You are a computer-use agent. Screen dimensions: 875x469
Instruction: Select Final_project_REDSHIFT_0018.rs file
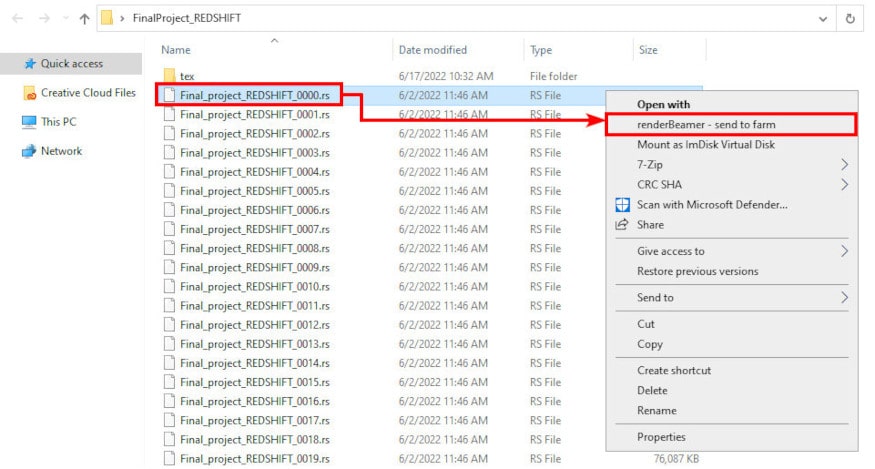[254, 439]
